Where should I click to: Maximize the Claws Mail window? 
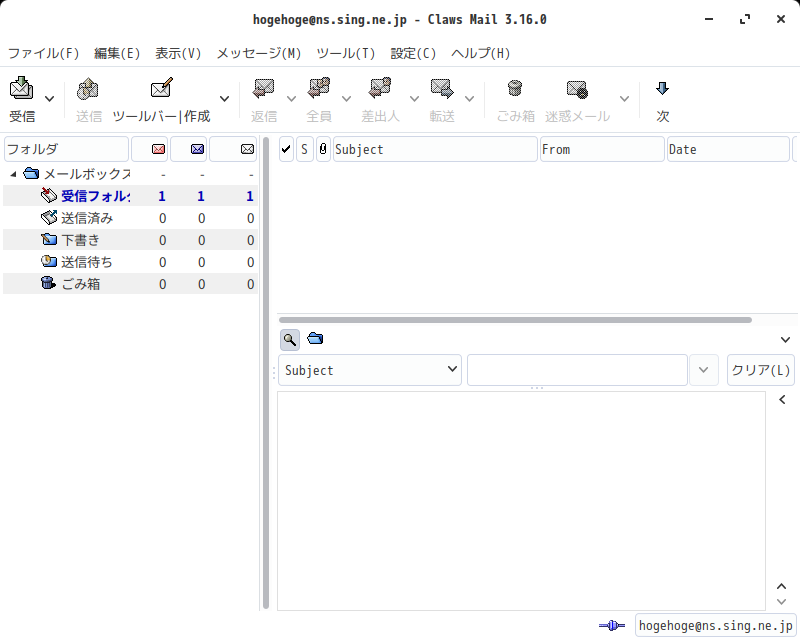tap(745, 19)
